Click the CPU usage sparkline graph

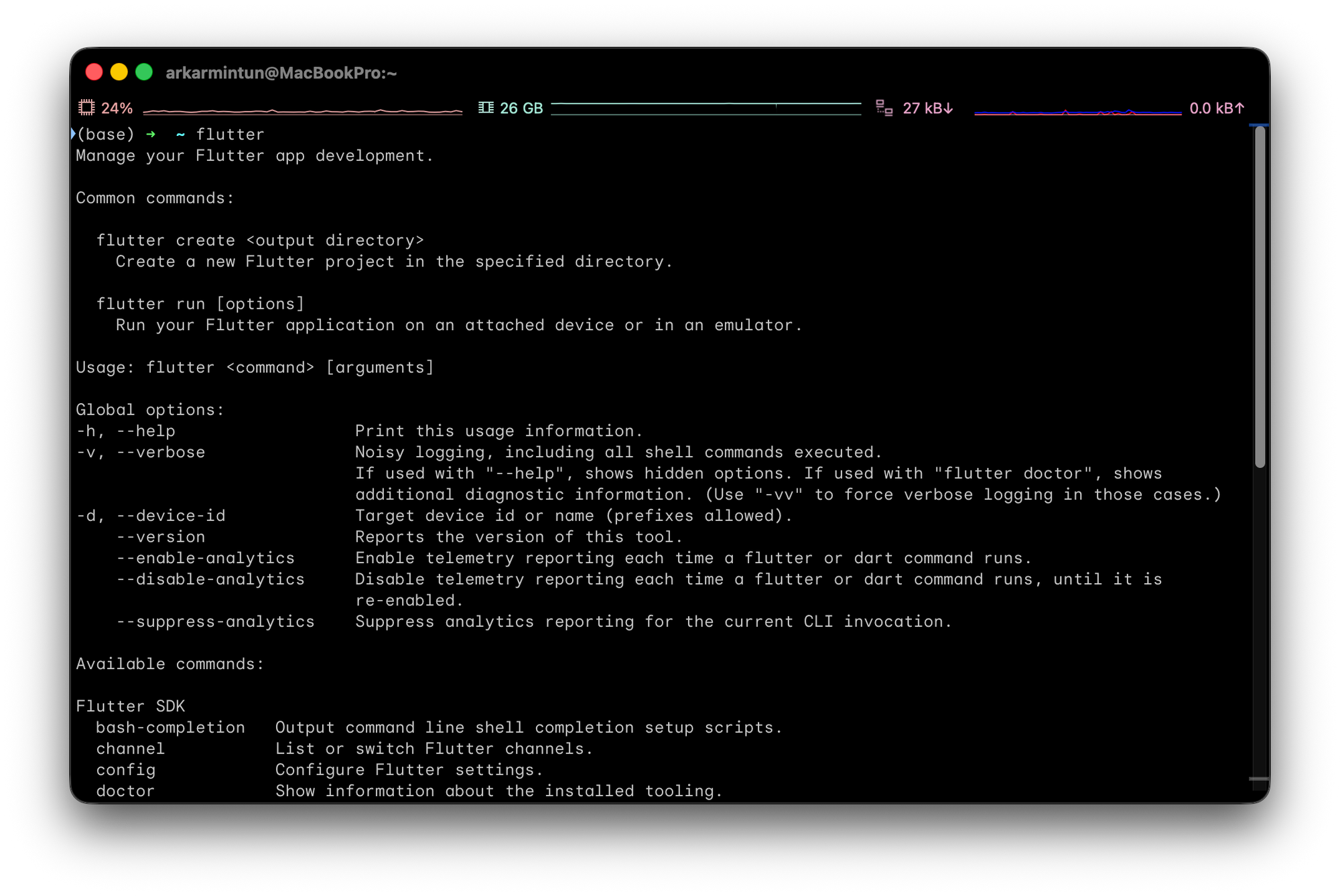(x=302, y=110)
